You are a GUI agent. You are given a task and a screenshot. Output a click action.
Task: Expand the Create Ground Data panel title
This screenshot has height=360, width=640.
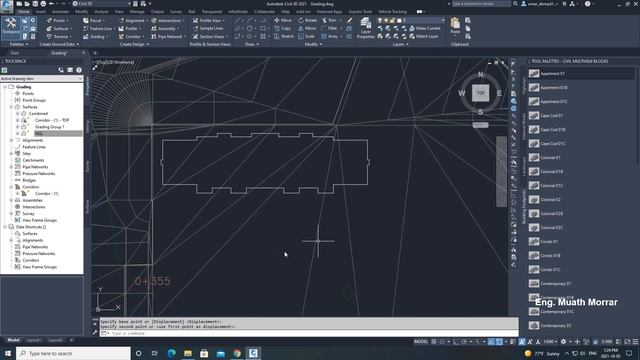[59, 44]
